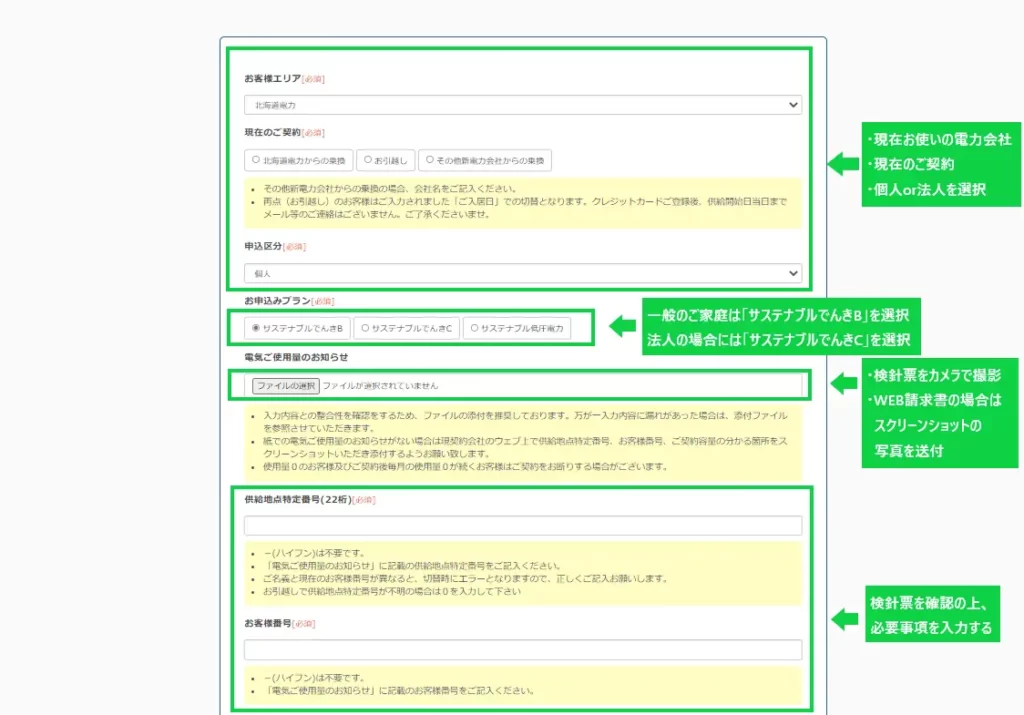Click note about 使用量0のお客様
Image resolution: width=1024 pixels, height=715 pixels.
pyautogui.click(x=465, y=467)
